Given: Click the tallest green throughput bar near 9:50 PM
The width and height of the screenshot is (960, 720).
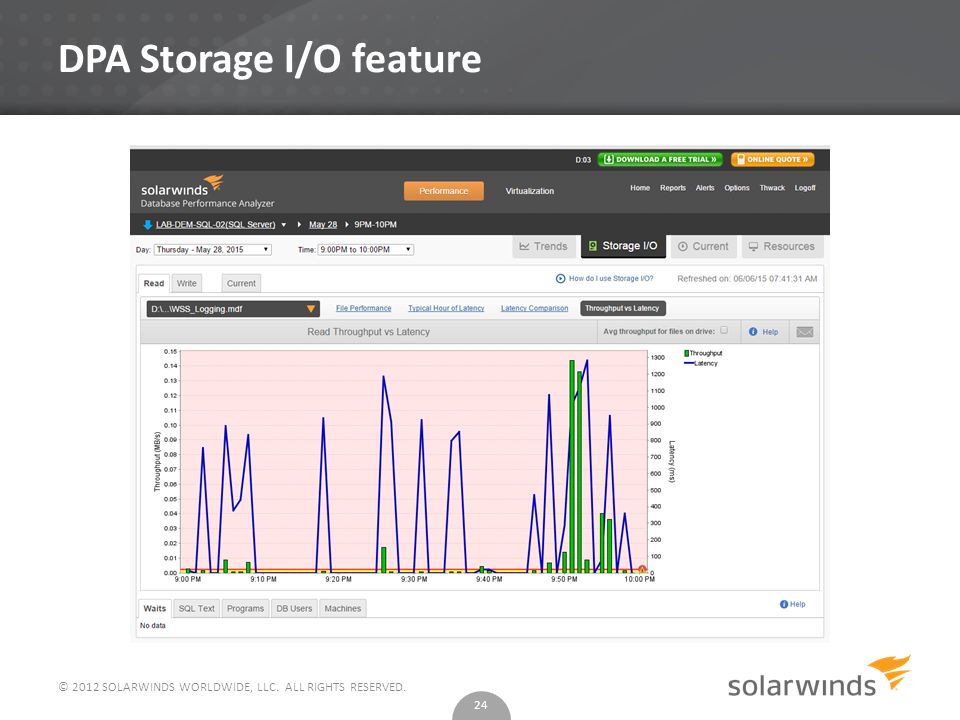Looking at the screenshot, I should tap(572, 467).
